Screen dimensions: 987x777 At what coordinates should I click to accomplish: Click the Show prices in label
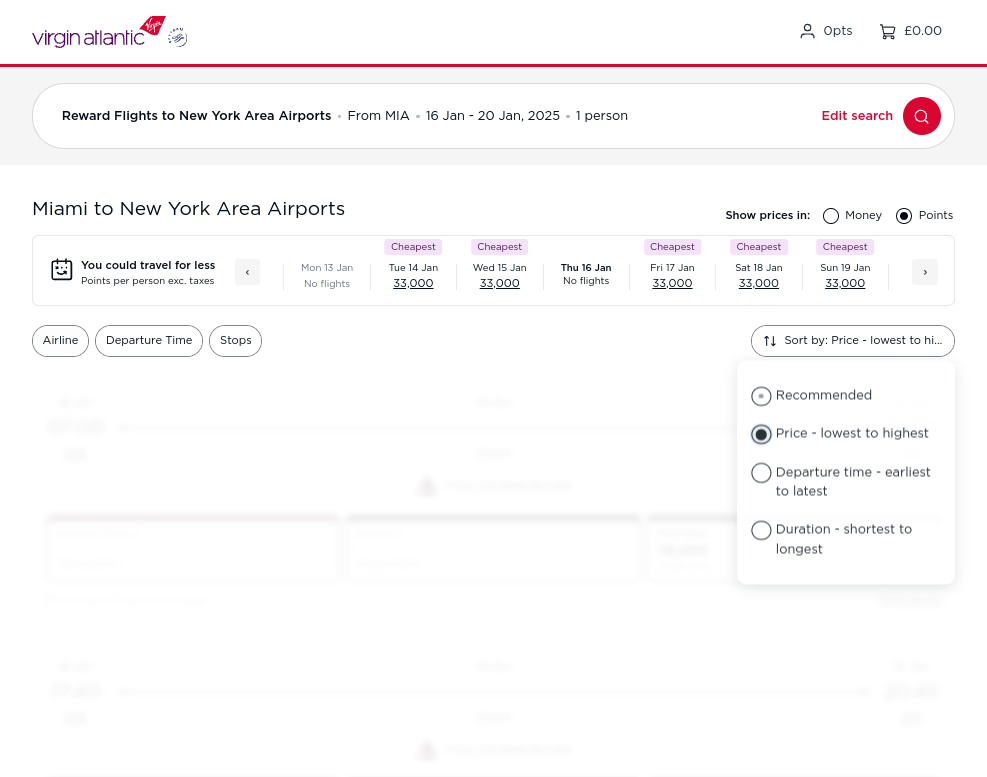[x=767, y=215]
